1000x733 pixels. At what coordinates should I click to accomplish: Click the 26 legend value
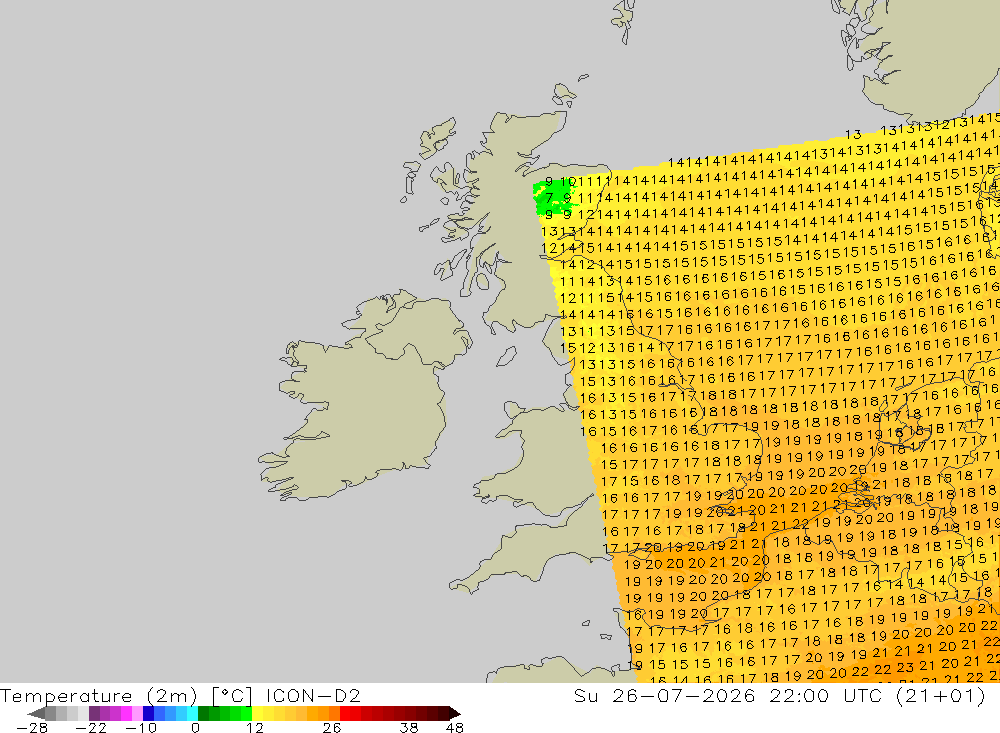tap(332, 727)
